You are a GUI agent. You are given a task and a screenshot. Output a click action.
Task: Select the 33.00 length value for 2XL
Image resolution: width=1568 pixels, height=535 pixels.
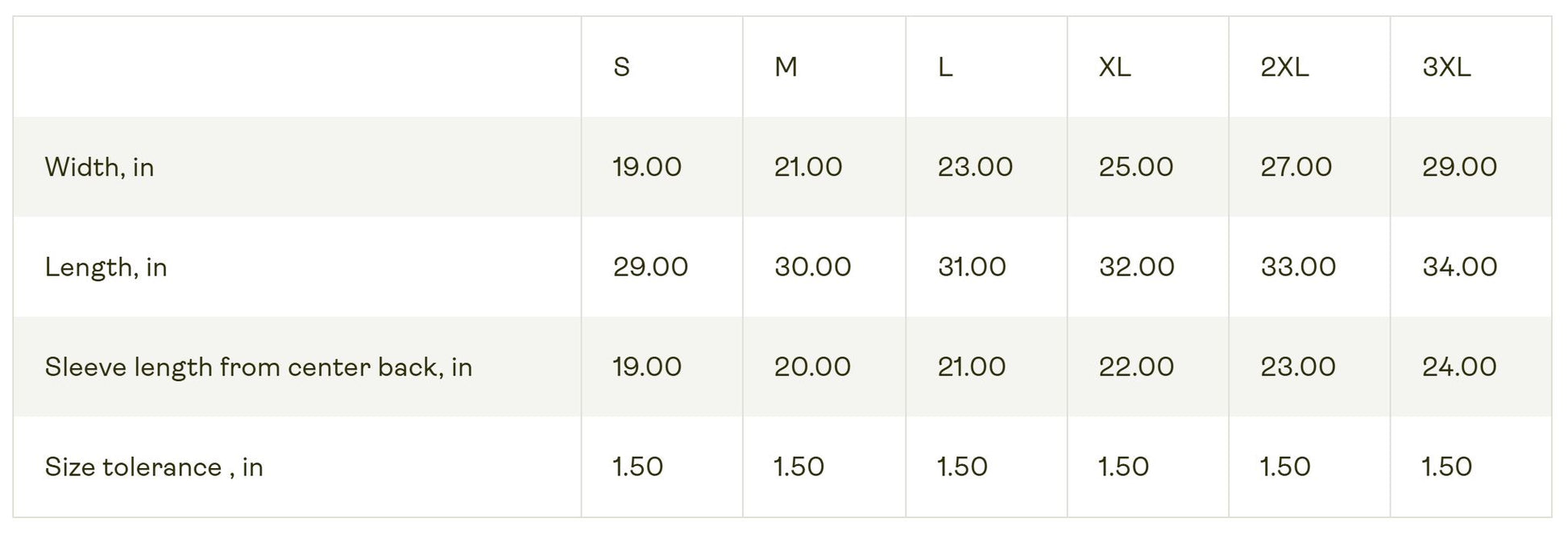[1298, 267]
